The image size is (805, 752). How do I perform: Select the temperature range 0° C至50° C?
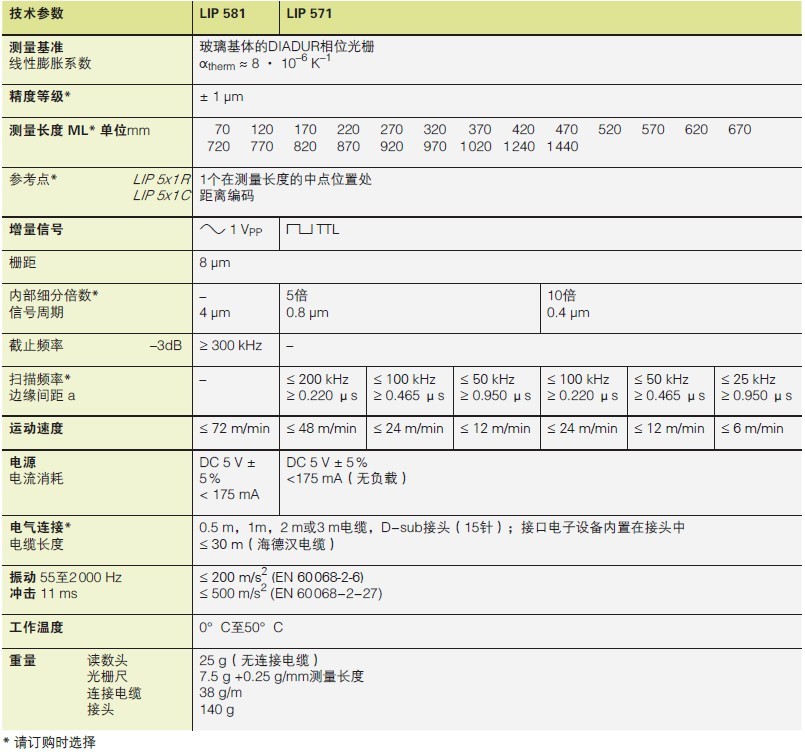tap(241, 627)
